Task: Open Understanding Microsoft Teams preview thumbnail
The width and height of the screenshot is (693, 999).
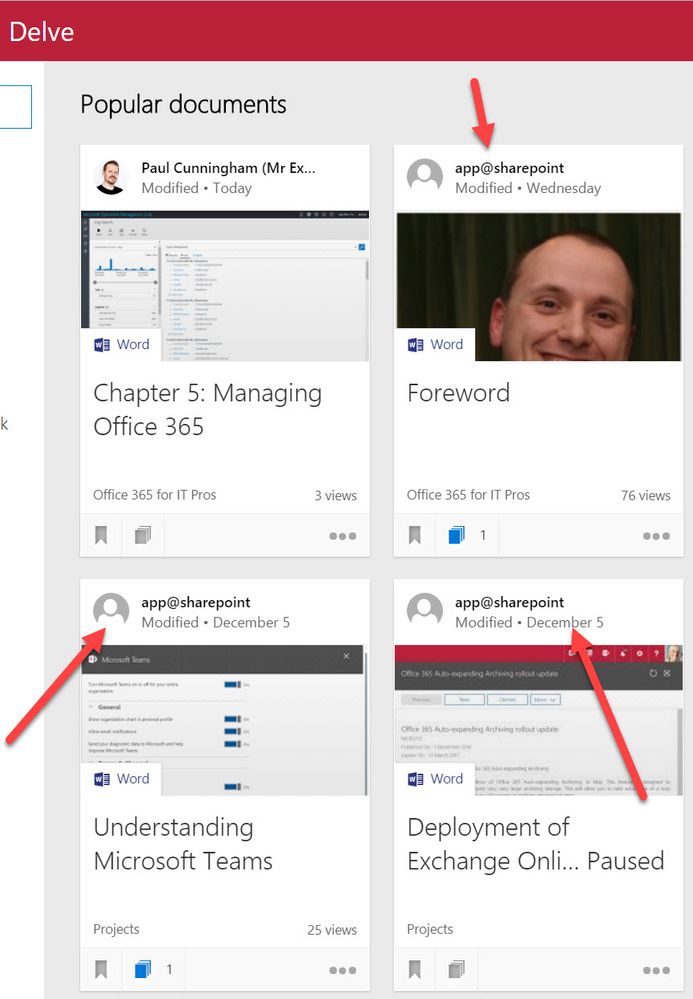Action: click(x=225, y=720)
